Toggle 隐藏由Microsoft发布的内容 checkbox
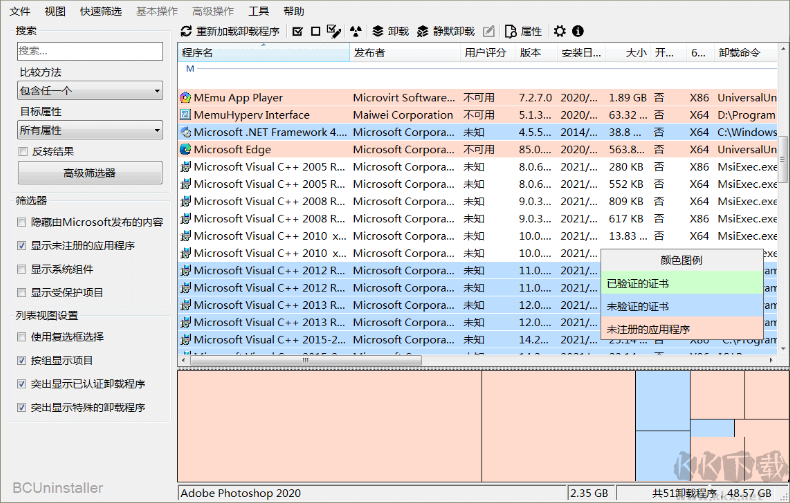Image resolution: width=790 pixels, height=503 pixels. click(x=23, y=222)
